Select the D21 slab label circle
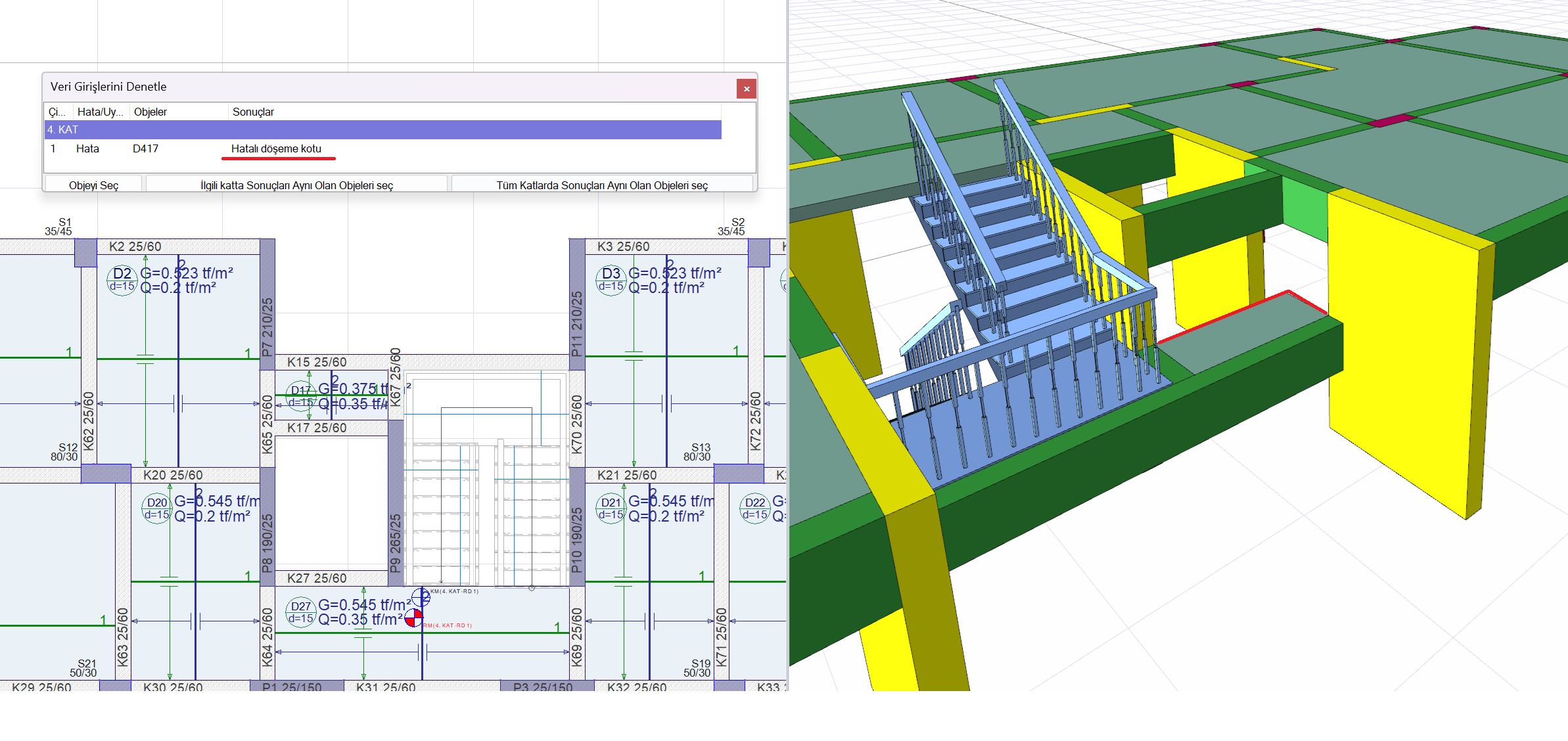 click(611, 508)
